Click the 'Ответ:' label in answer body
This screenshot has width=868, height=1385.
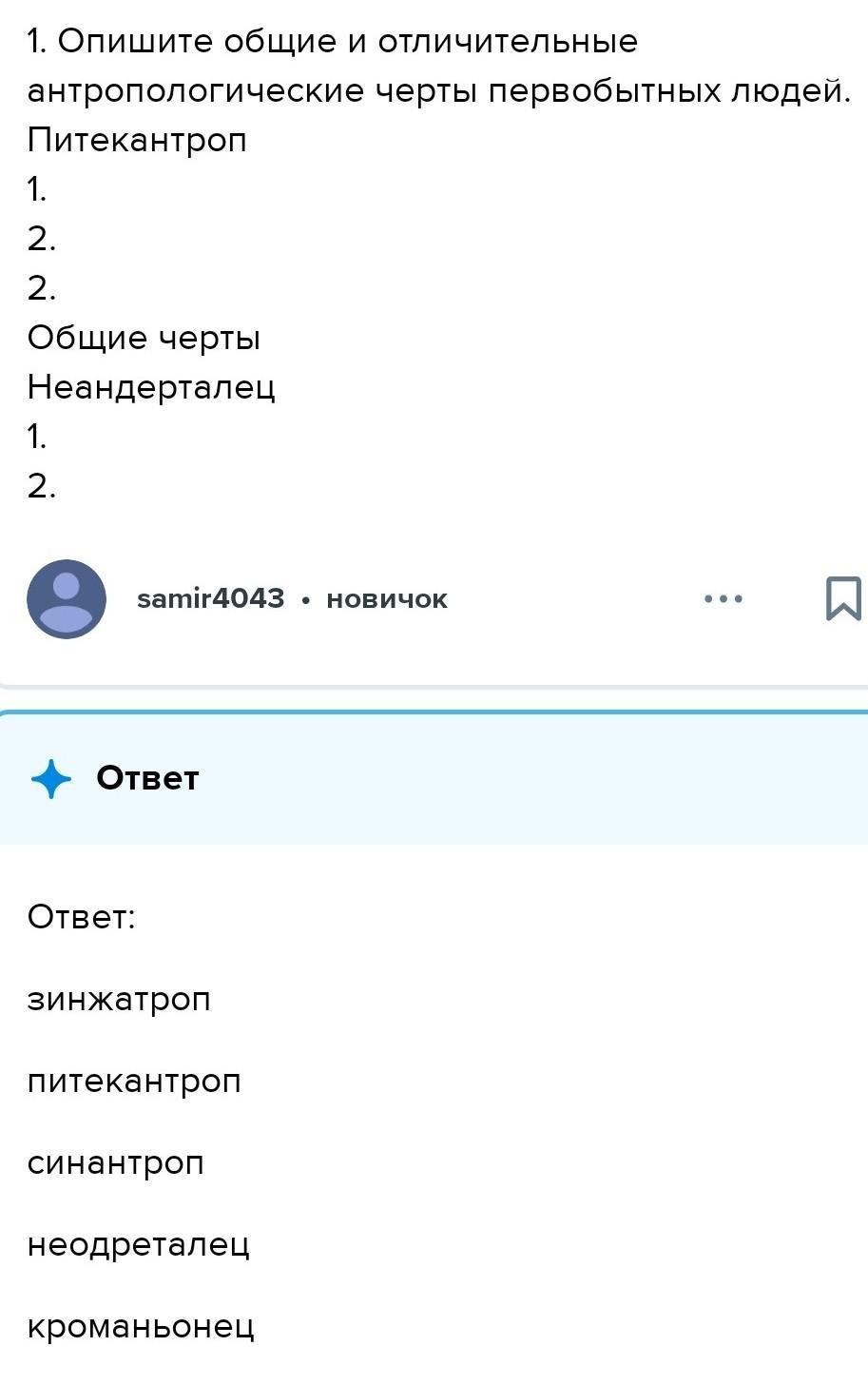pyautogui.click(x=82, y=917)
